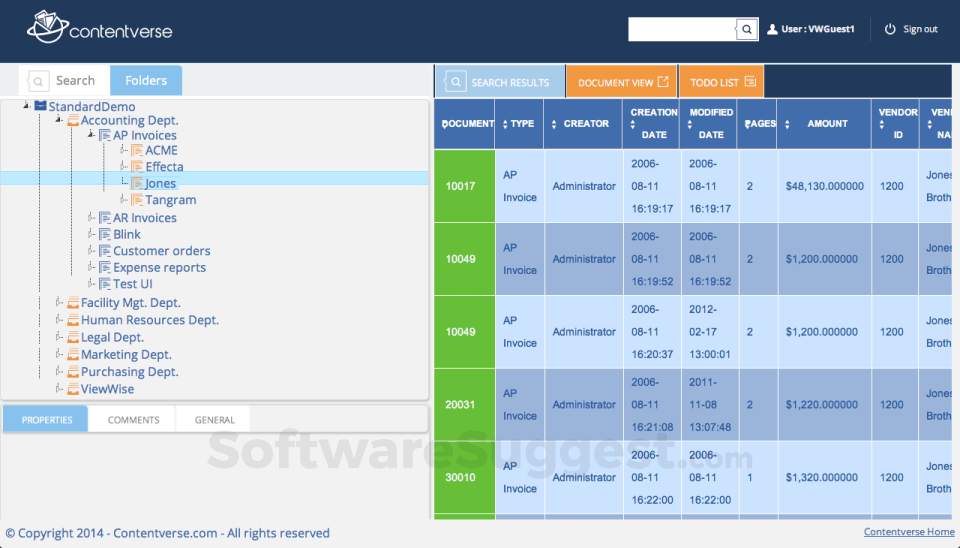This screenshot has height=548, width=960.
Task: Click the header search text field
Action: (682, 29)
